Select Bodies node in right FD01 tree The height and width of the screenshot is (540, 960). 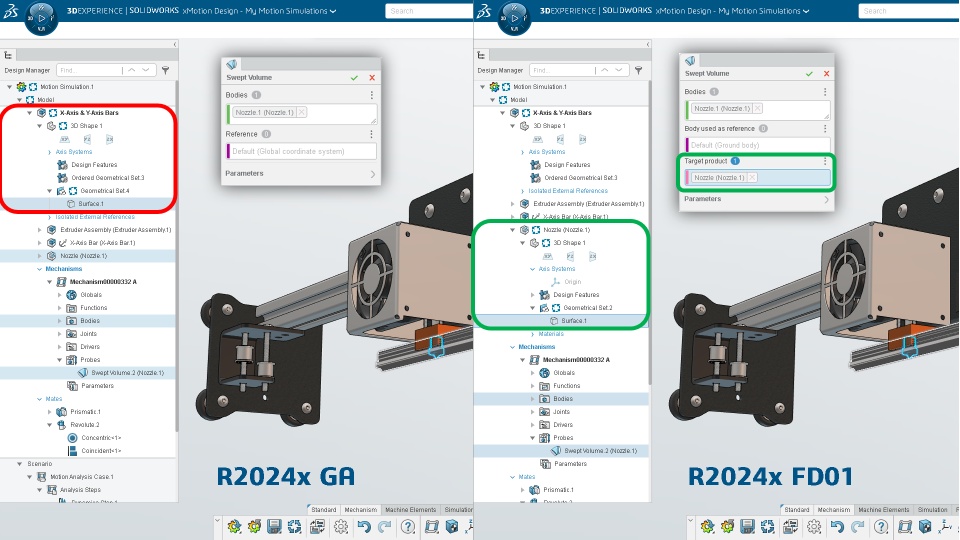(x=563, y=399)
